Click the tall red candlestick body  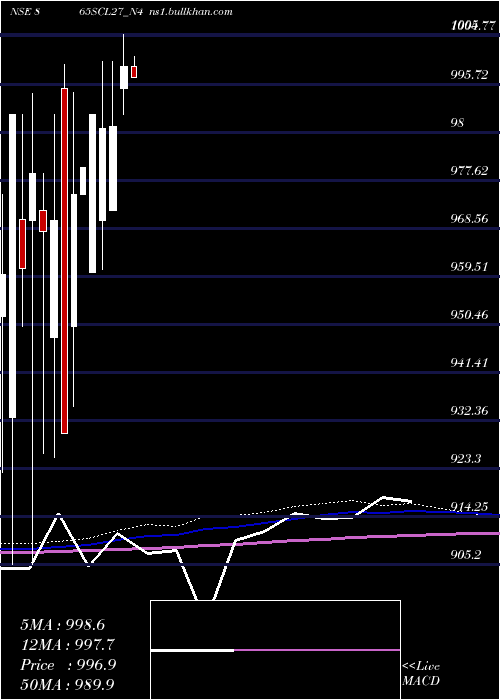65,261
